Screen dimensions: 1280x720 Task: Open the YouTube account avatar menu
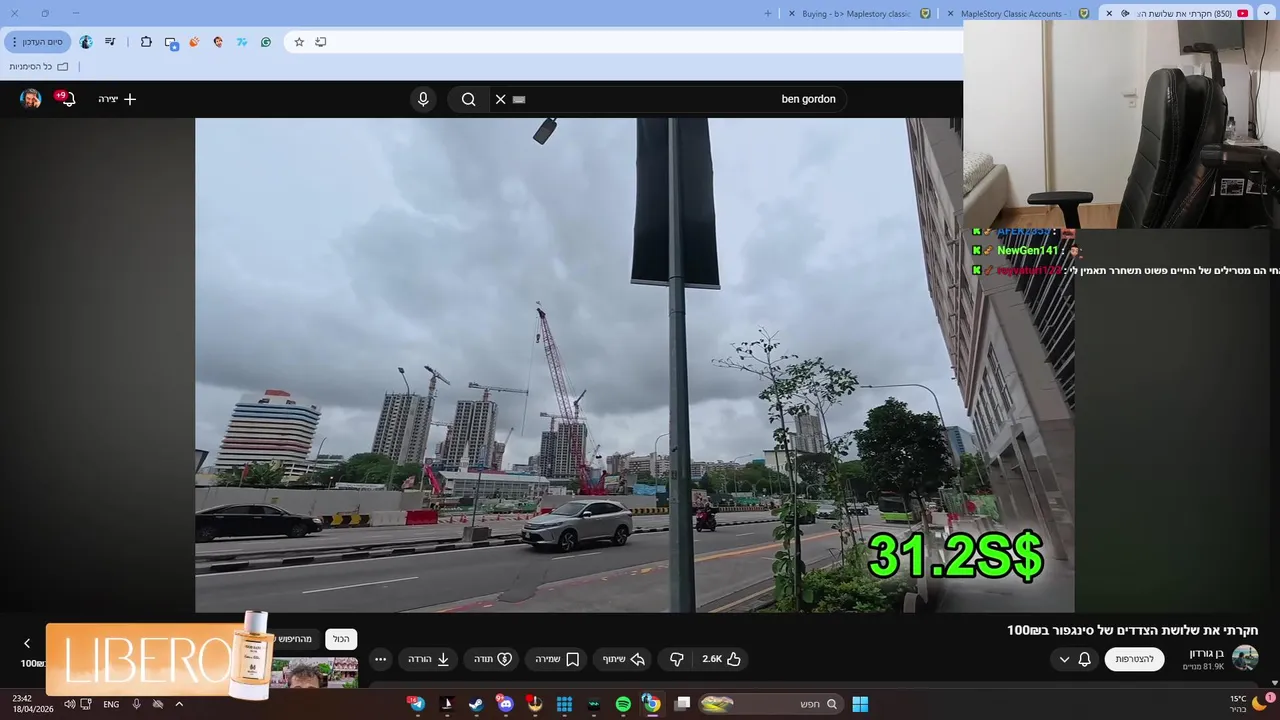pos(31,98)
